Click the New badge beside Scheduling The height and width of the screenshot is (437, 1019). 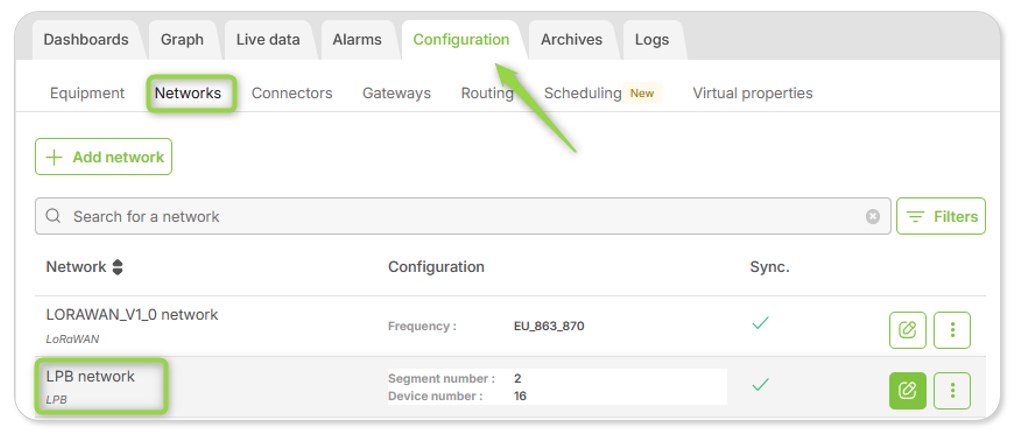click(x=642, y=93)
